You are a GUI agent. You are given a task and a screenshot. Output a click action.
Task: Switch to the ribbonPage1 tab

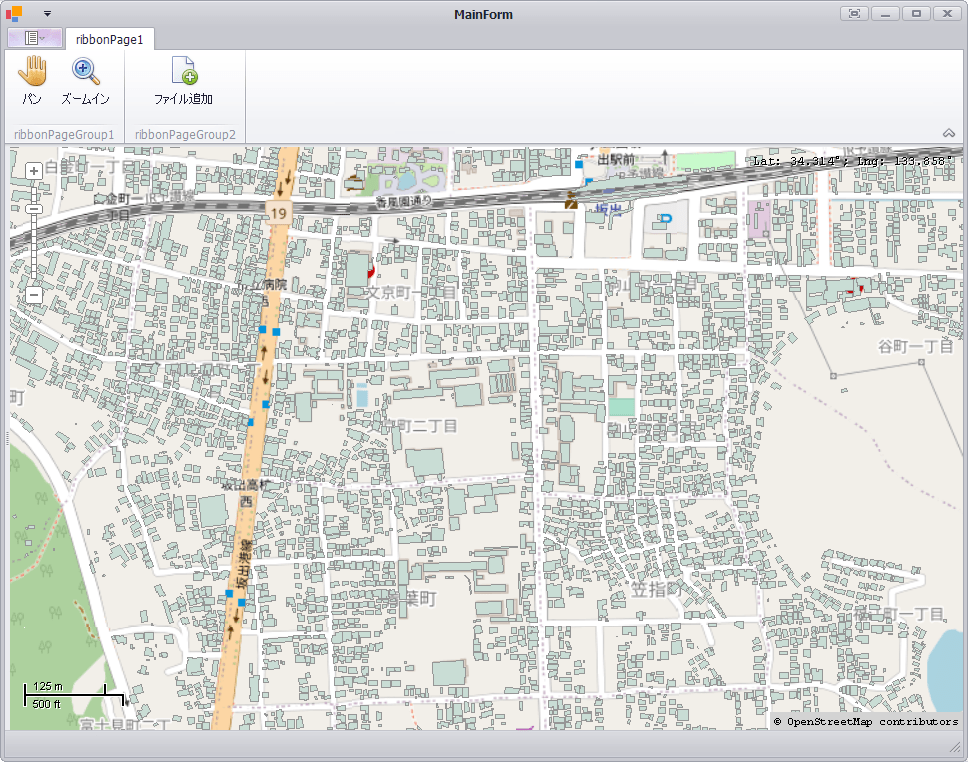point(108,38)
